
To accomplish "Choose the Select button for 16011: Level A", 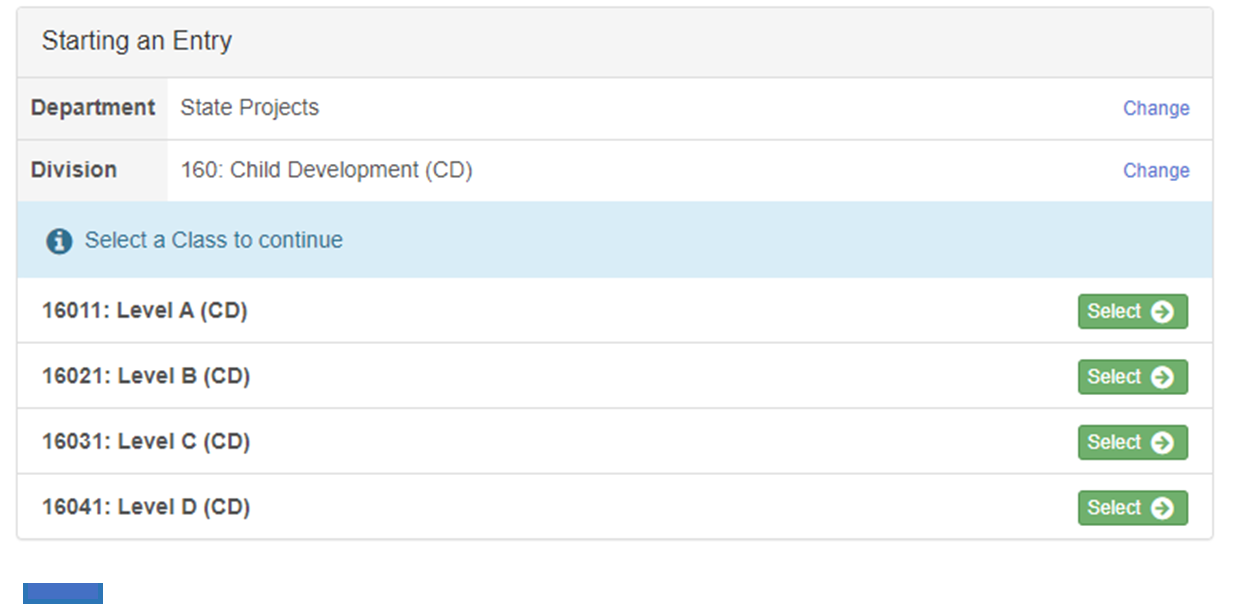I will tap(1132, 311).
